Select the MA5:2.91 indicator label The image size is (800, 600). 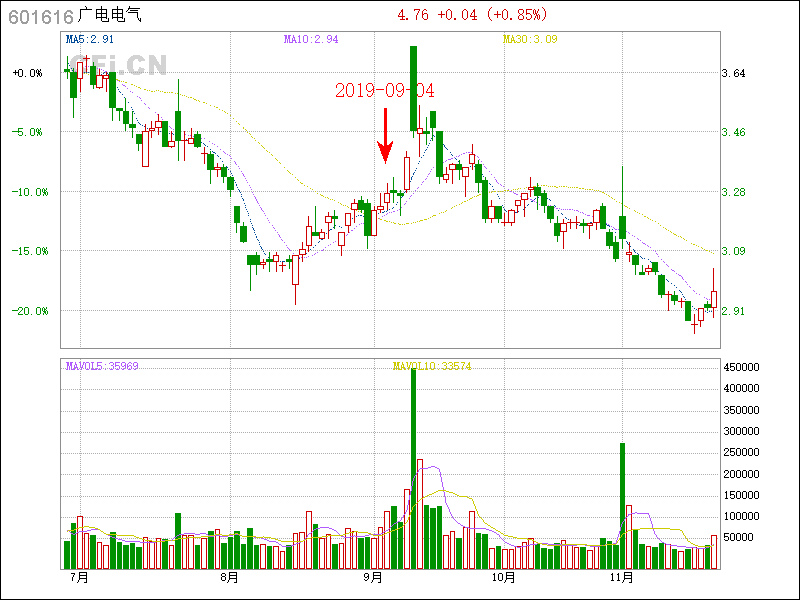89,40
